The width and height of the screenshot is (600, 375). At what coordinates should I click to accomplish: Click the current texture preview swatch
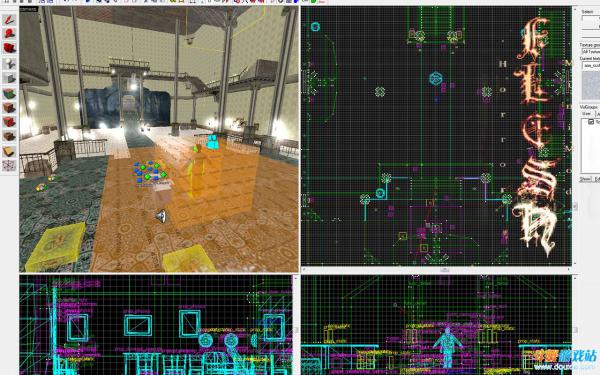click(591, 86)
